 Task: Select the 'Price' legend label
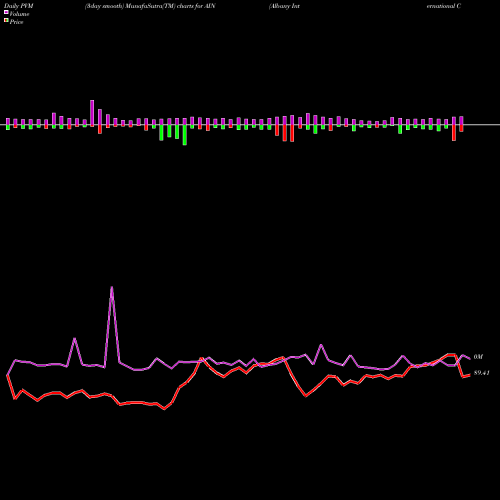16,22
